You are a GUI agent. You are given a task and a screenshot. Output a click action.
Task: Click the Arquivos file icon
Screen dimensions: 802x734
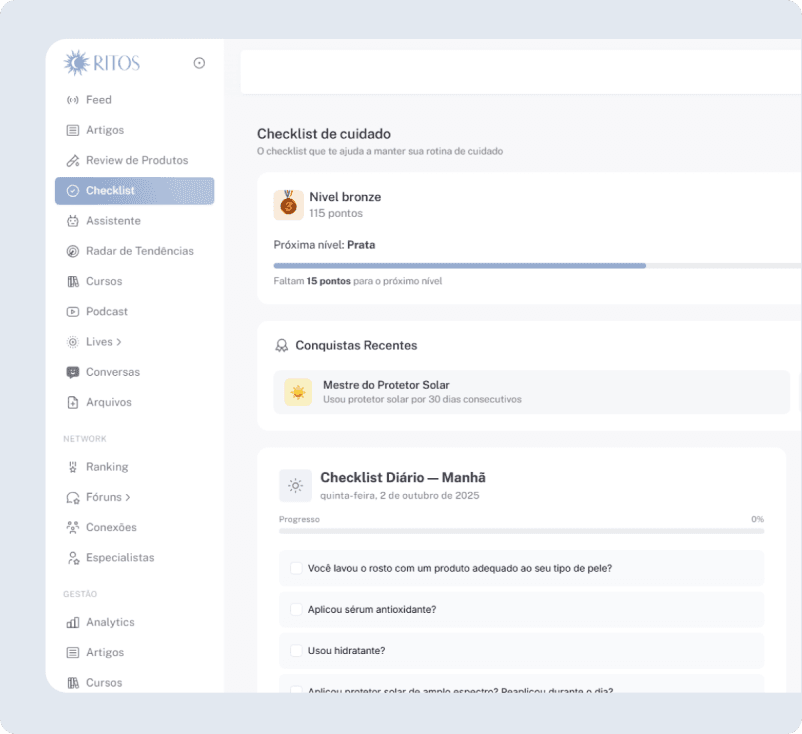click(x=73, y=402)
